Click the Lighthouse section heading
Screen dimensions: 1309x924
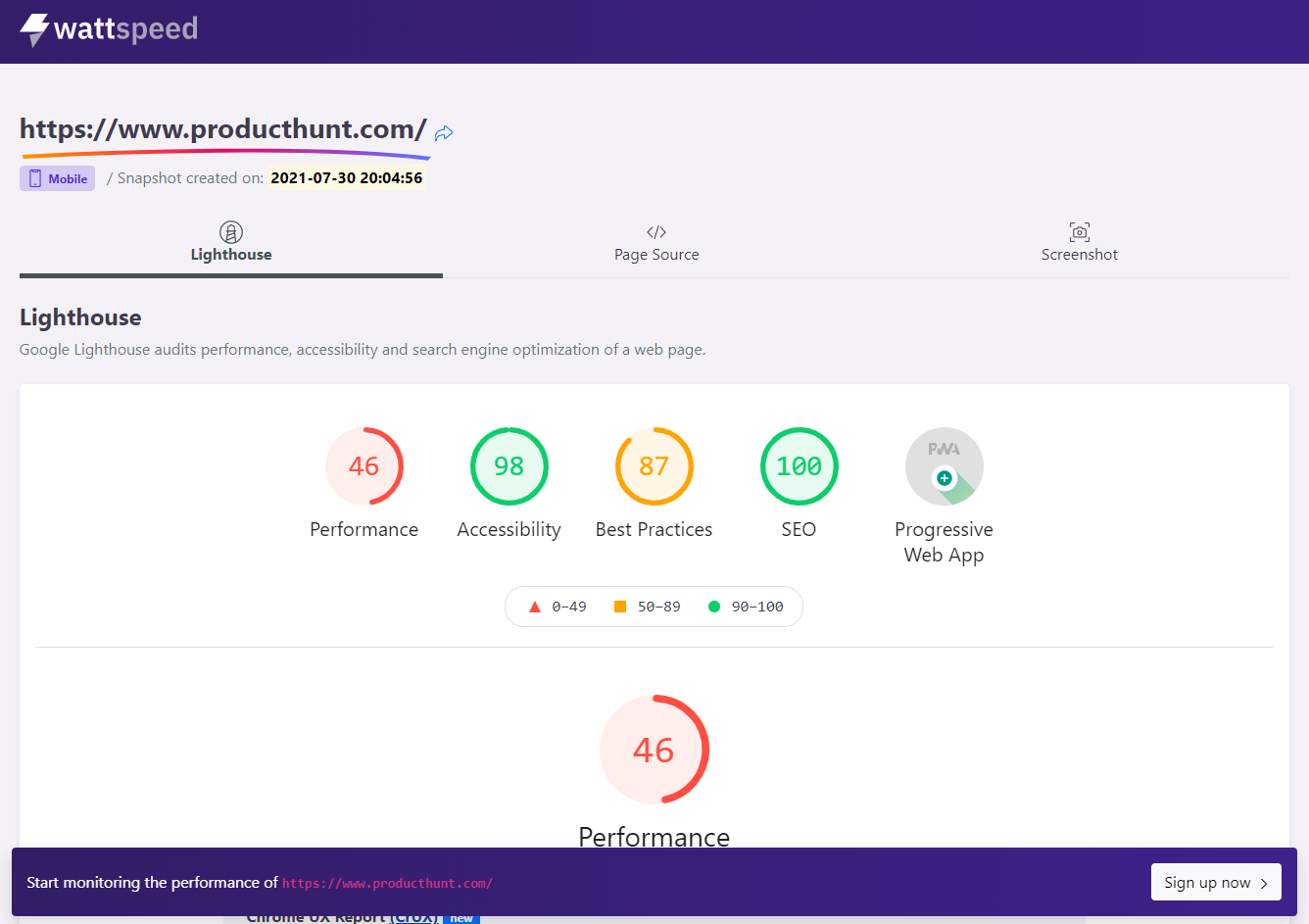pyautogui.click(x=80, y=317)
